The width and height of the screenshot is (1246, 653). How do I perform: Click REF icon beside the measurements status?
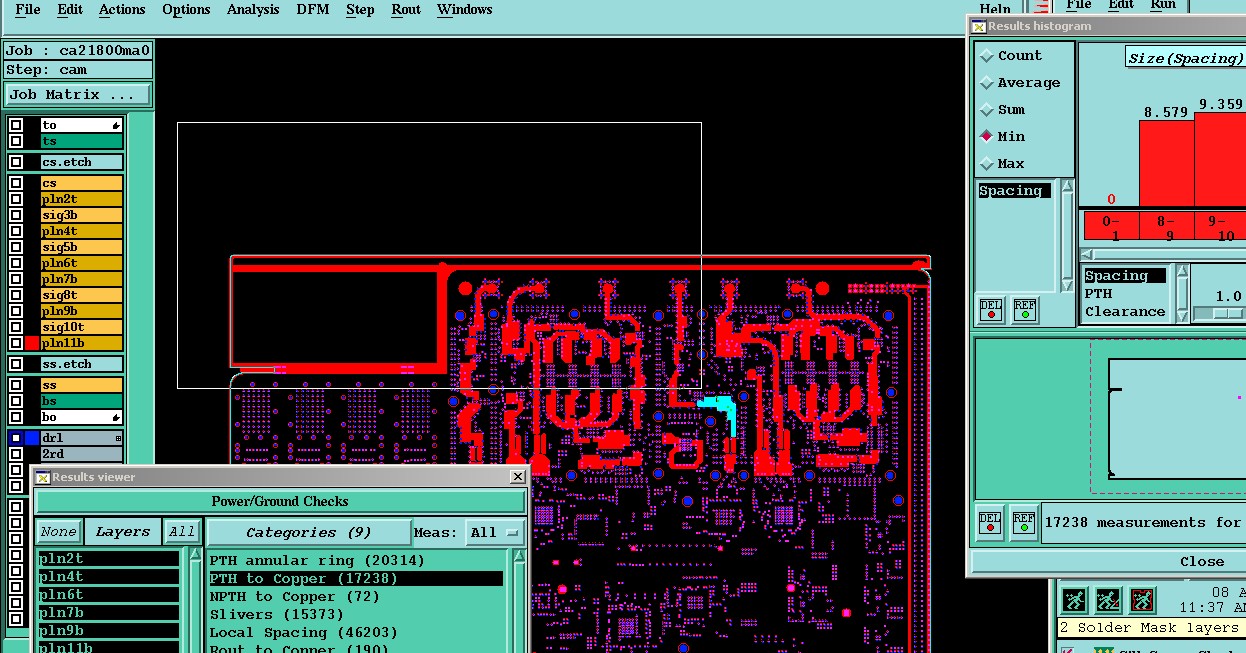pyautogui.click(x=1024, y=523)
